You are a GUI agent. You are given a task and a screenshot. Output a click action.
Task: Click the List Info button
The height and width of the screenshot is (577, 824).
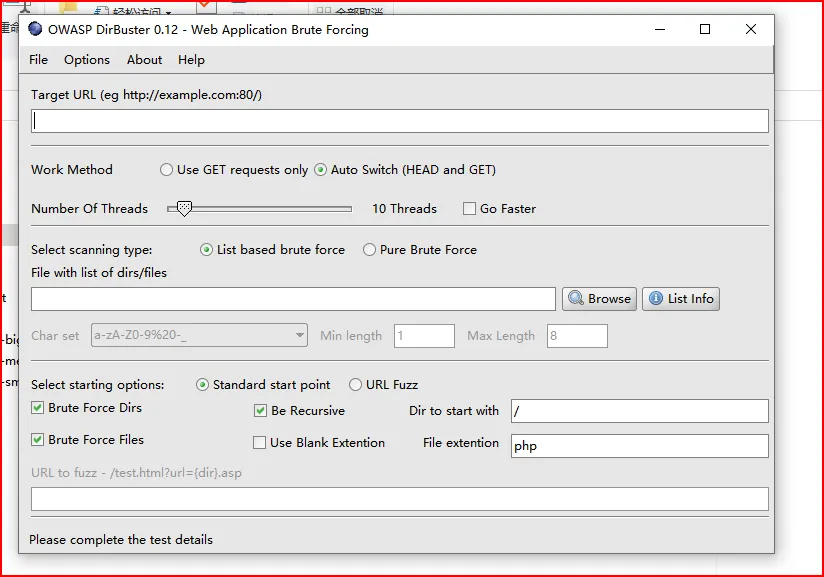point(681,299)
